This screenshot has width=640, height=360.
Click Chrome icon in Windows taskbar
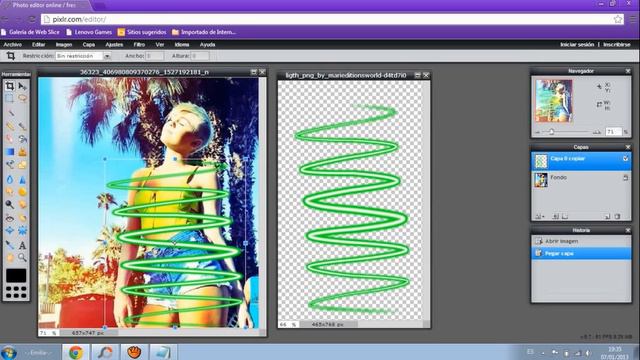(76, 352)
